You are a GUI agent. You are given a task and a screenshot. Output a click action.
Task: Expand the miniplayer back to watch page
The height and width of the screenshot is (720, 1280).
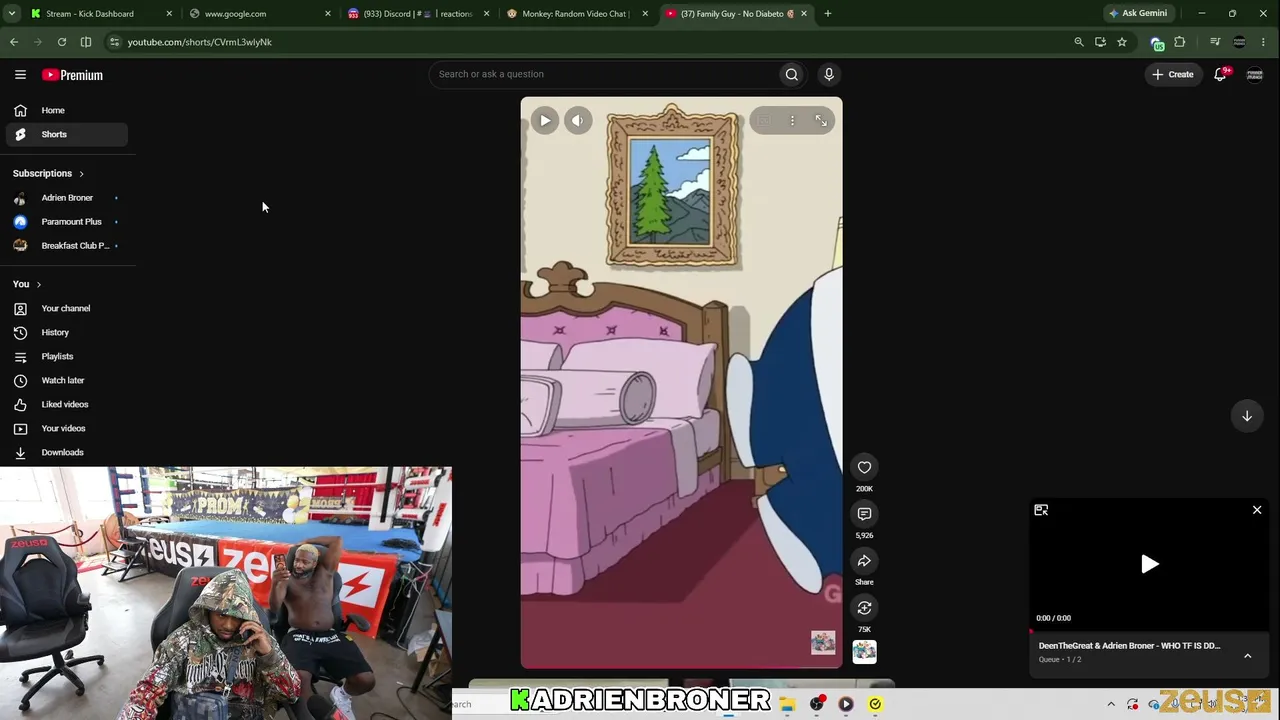click(x=1041, y=510)
